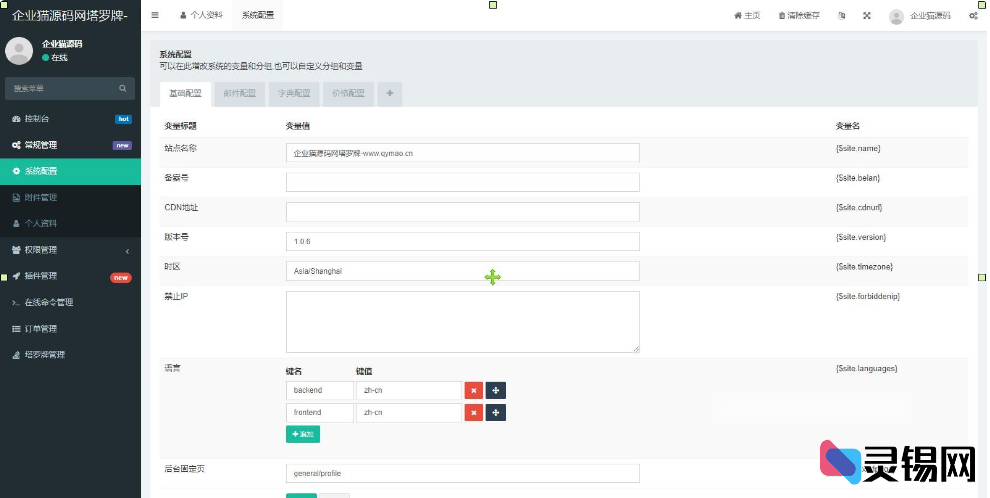Click the zh-cn value in the frontend row
This screenshot has height=498, width=990.
(409, 412)
